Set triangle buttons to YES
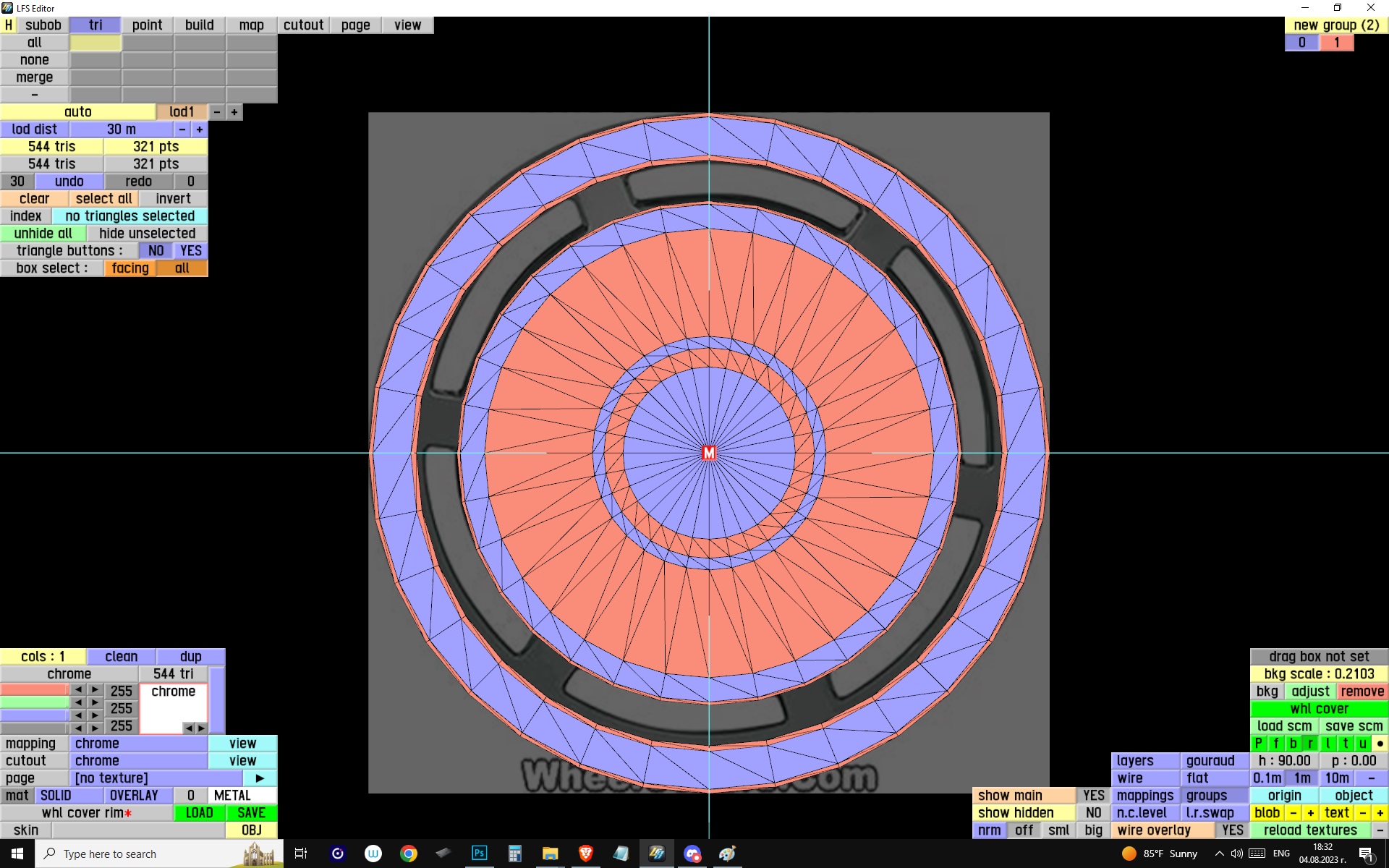This screenshot has height=868, width=1389. click(x=191, y=251)
